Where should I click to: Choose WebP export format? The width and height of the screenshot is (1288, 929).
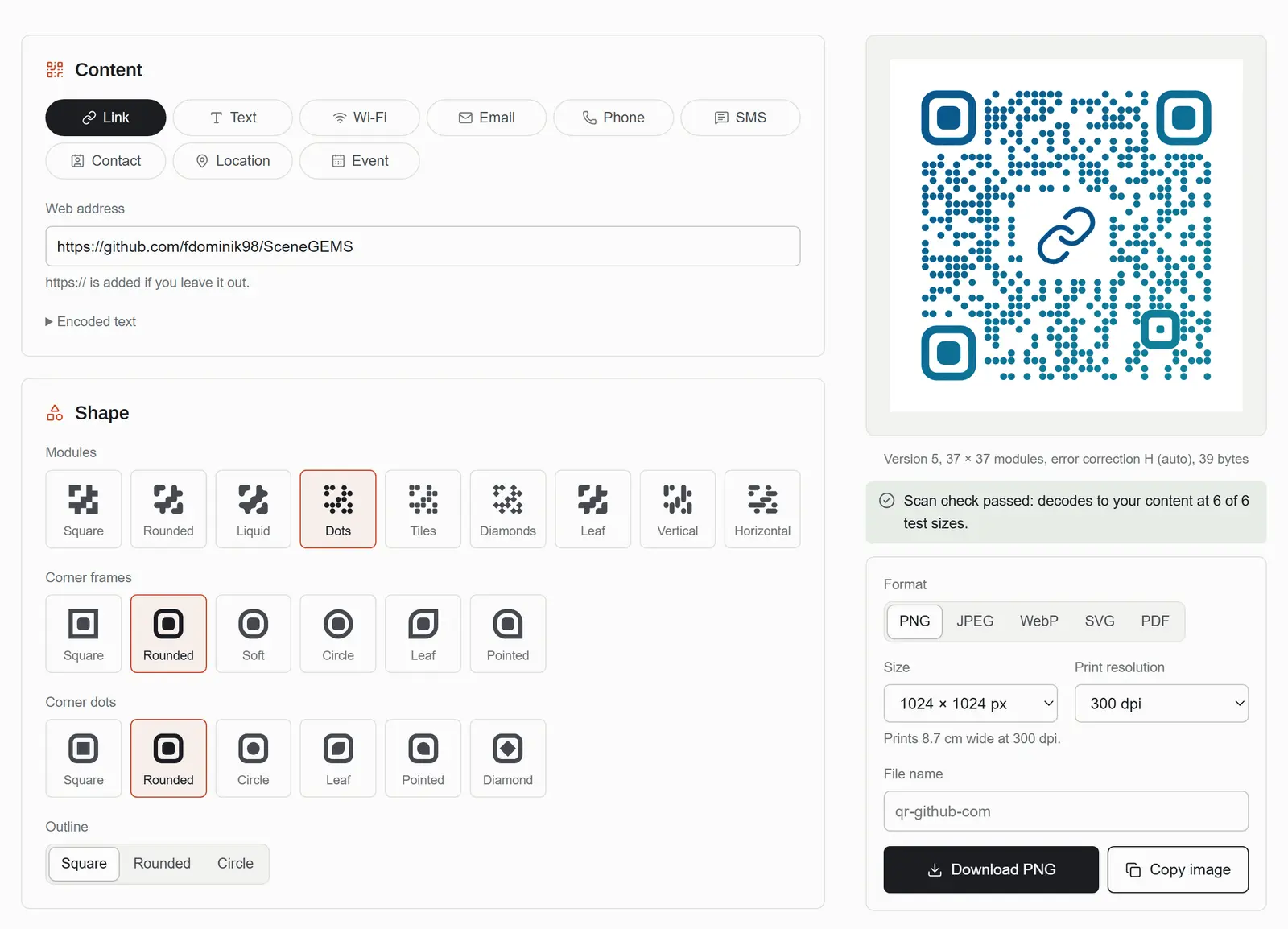(1039, 621)
